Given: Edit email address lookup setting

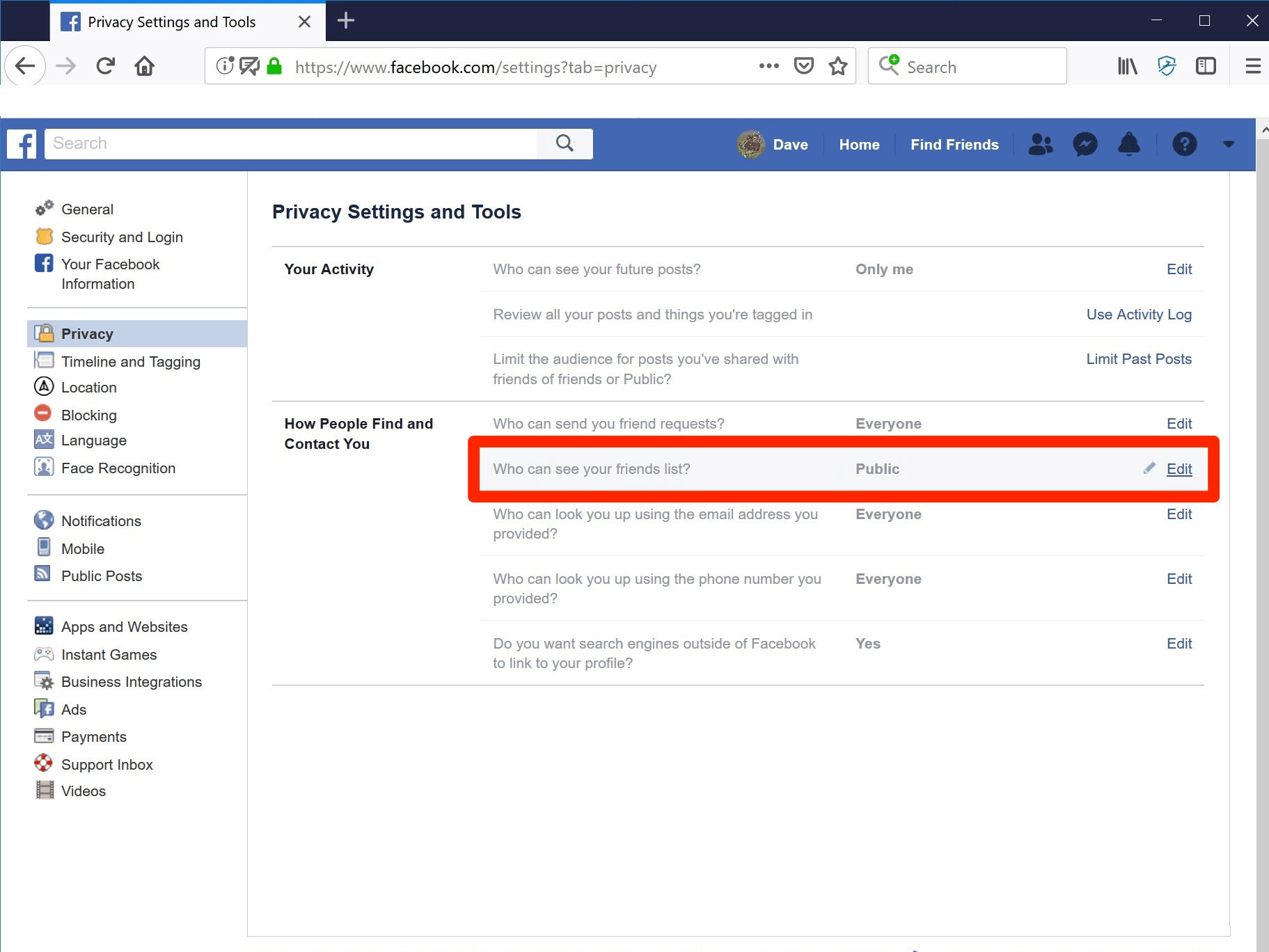Looking at the screenshot, I should 1179,514.
